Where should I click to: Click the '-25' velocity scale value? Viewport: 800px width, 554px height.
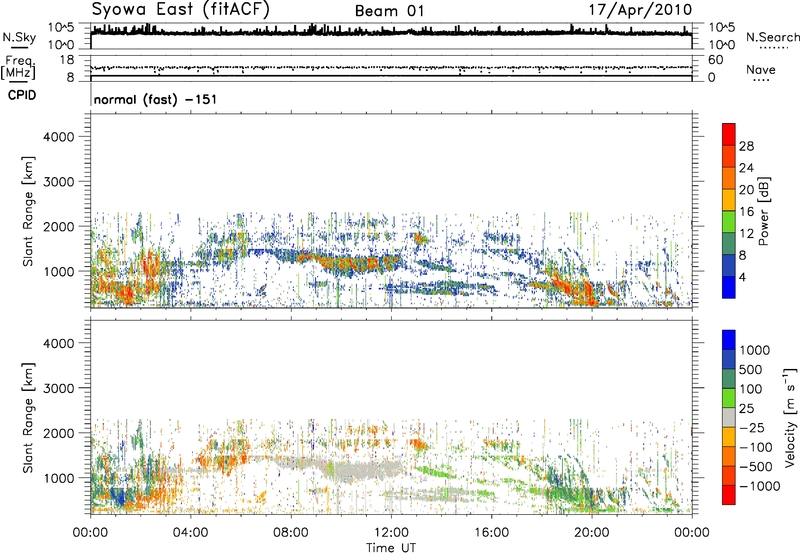click(751, 428)
